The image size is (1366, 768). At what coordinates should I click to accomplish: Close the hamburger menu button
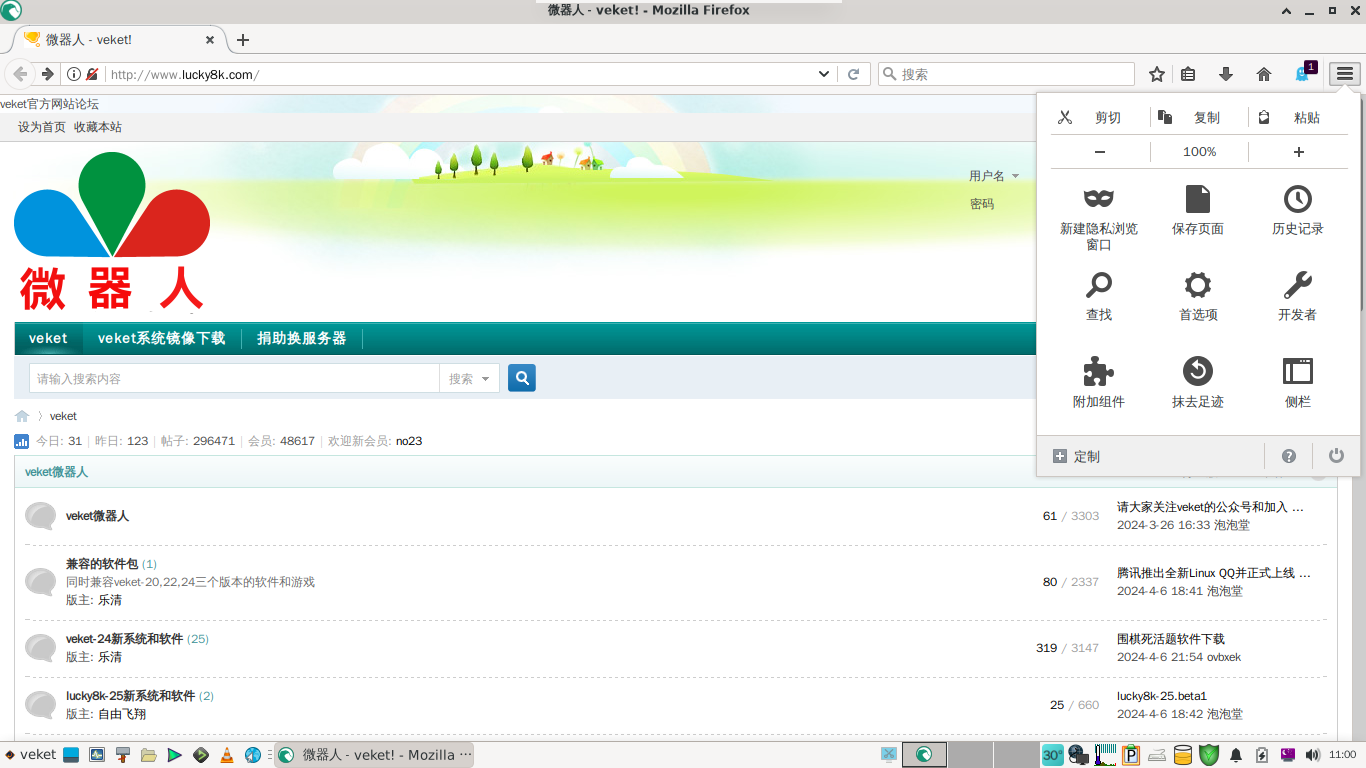[1345, 74]
